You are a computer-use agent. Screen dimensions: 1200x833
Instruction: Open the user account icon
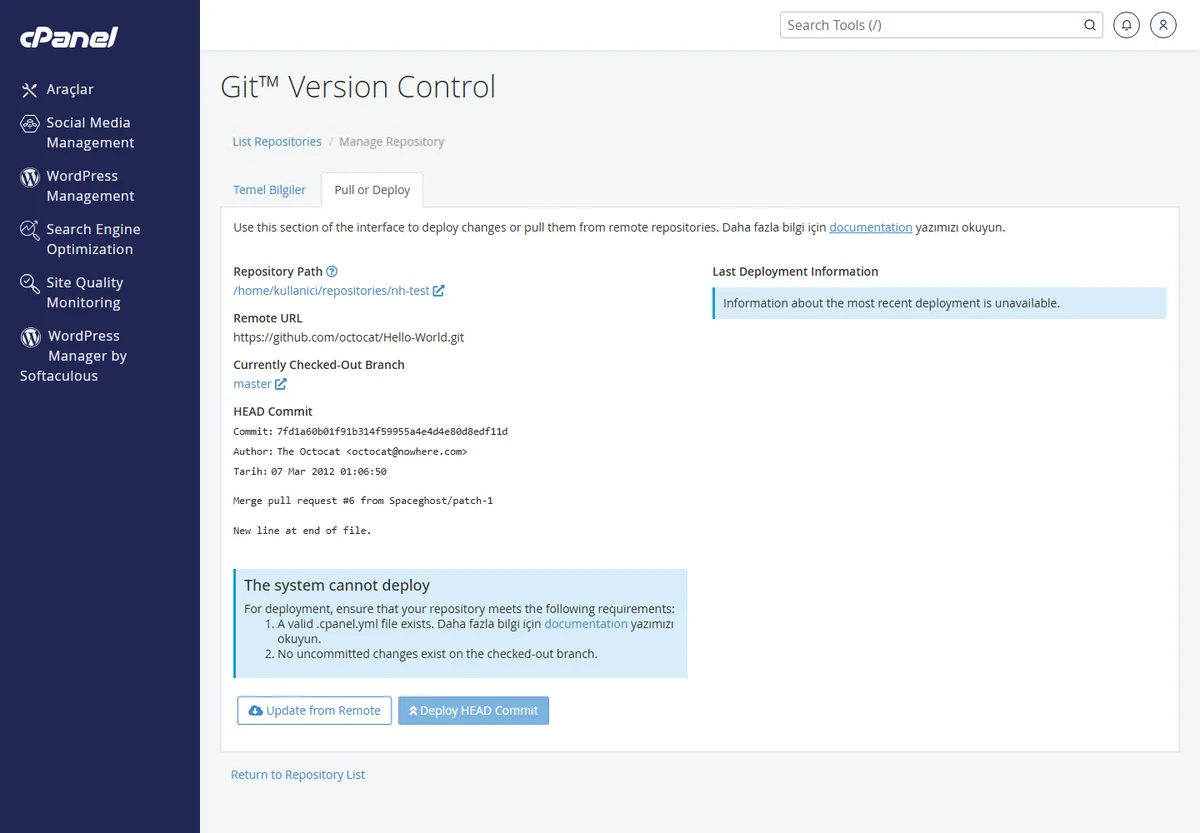coord(1163,25)
